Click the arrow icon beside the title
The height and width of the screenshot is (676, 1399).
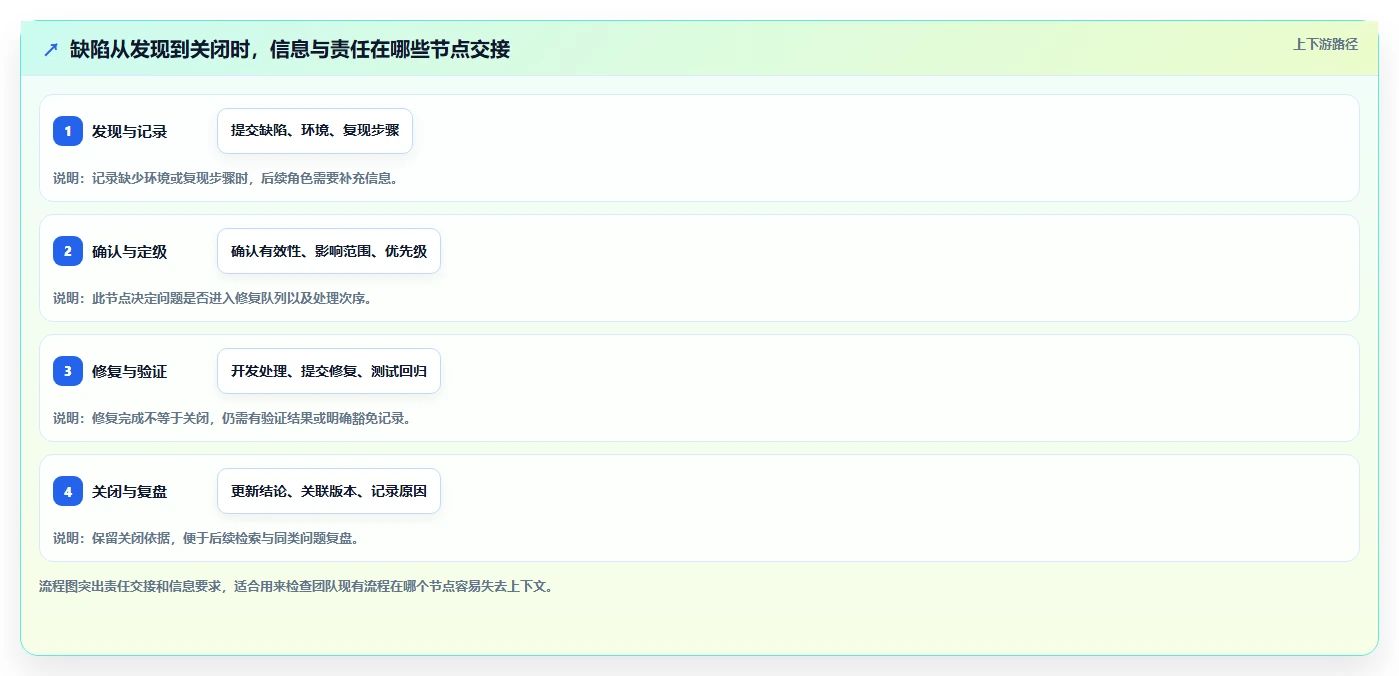coord(51,49)
